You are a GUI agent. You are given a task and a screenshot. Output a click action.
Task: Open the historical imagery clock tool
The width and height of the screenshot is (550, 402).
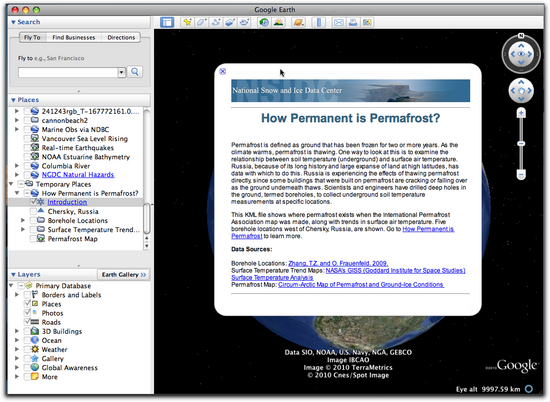[x=264, y=22]
